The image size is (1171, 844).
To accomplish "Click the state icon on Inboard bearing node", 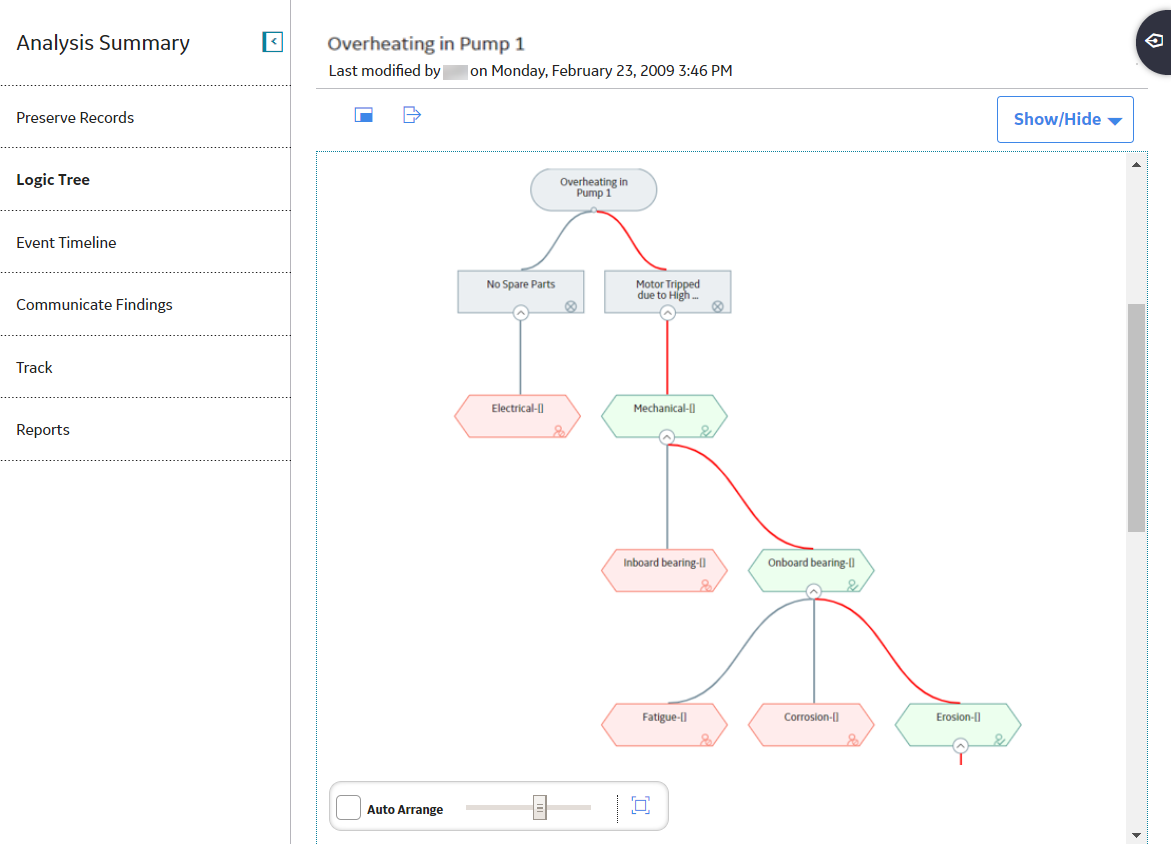I will point(706,586).
